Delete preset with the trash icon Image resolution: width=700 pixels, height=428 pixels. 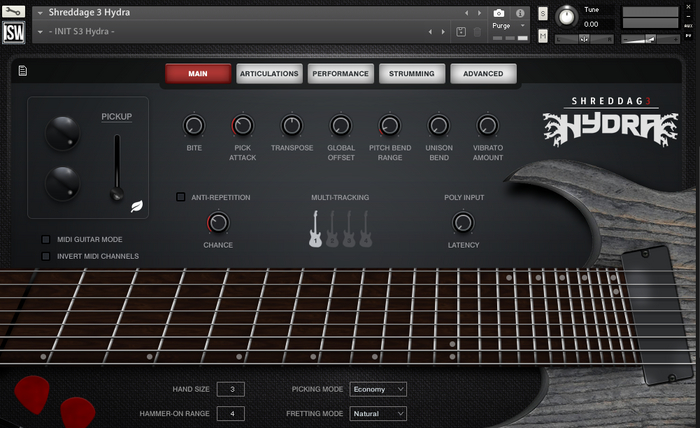point(477,32)
